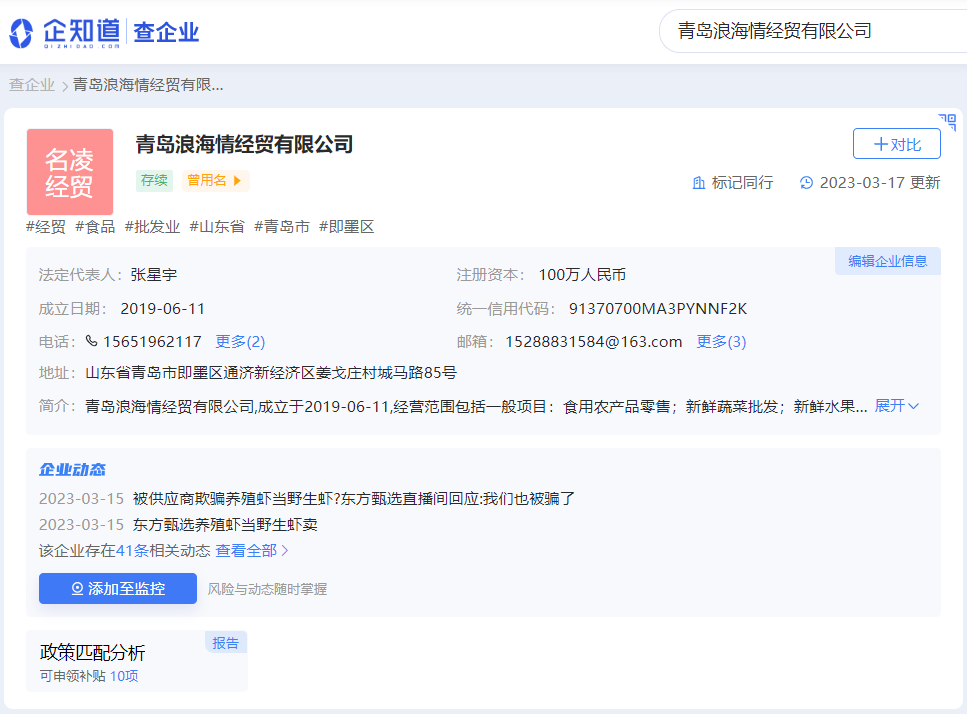Click 添加至监控 button
This screenshot has width=967, height=714.
point(118,589)
